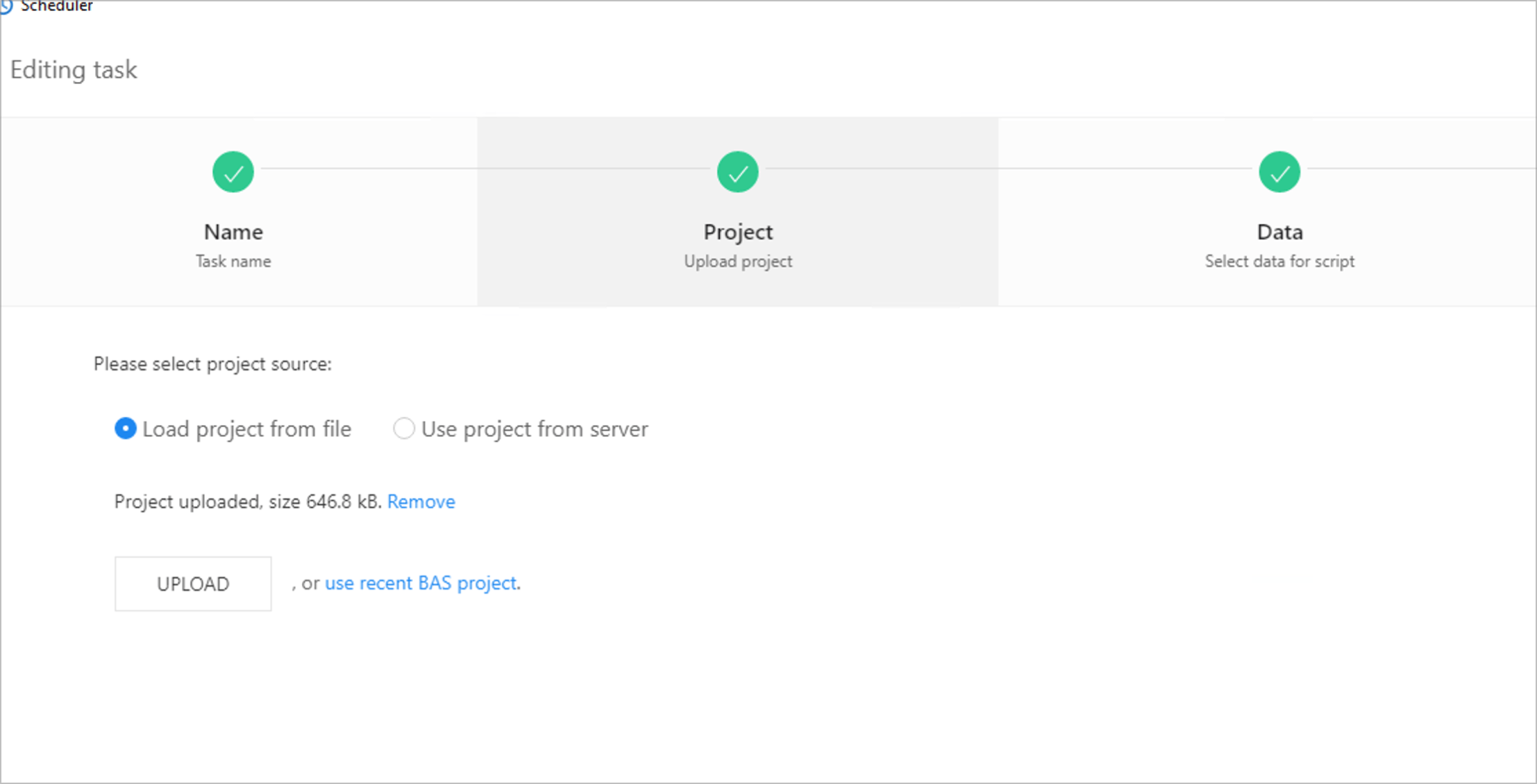
Task: Remove the uploaded project
Action: 421,502
